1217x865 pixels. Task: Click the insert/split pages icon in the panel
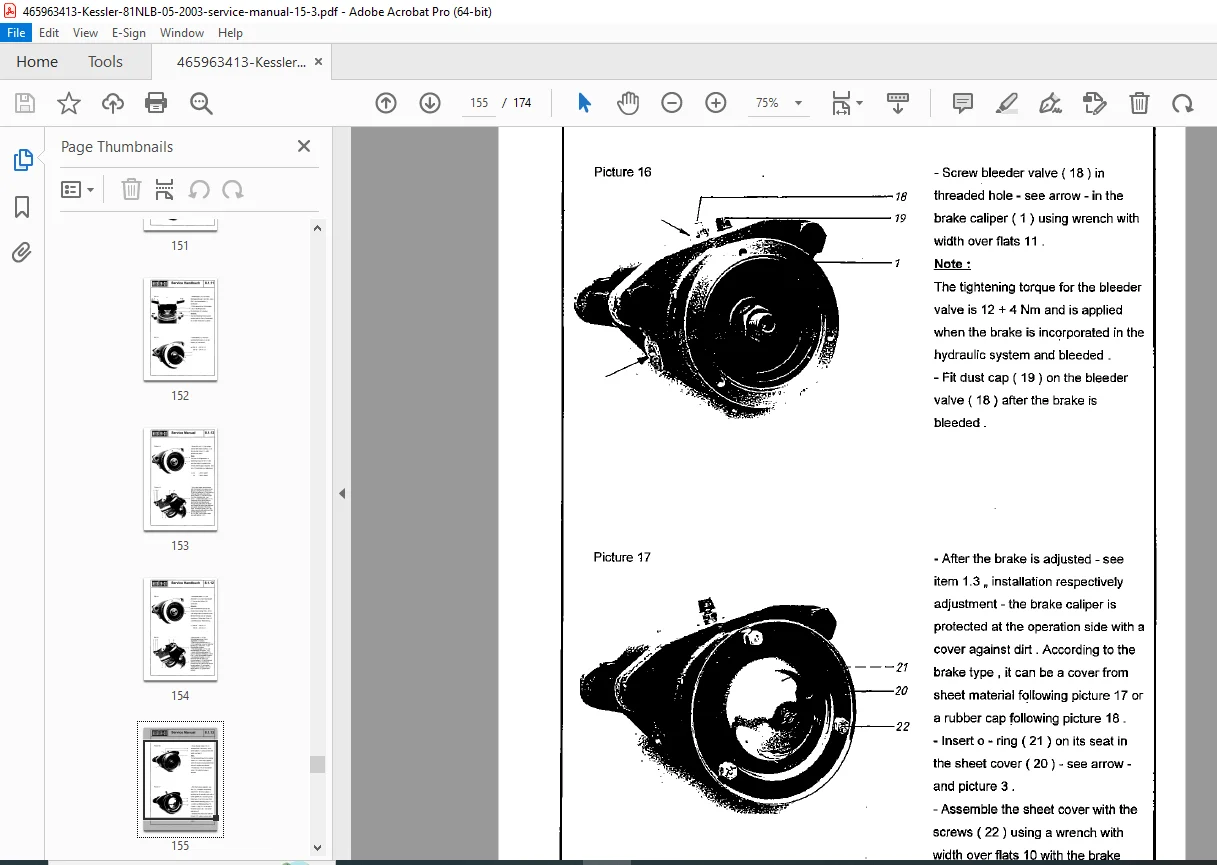165,190
